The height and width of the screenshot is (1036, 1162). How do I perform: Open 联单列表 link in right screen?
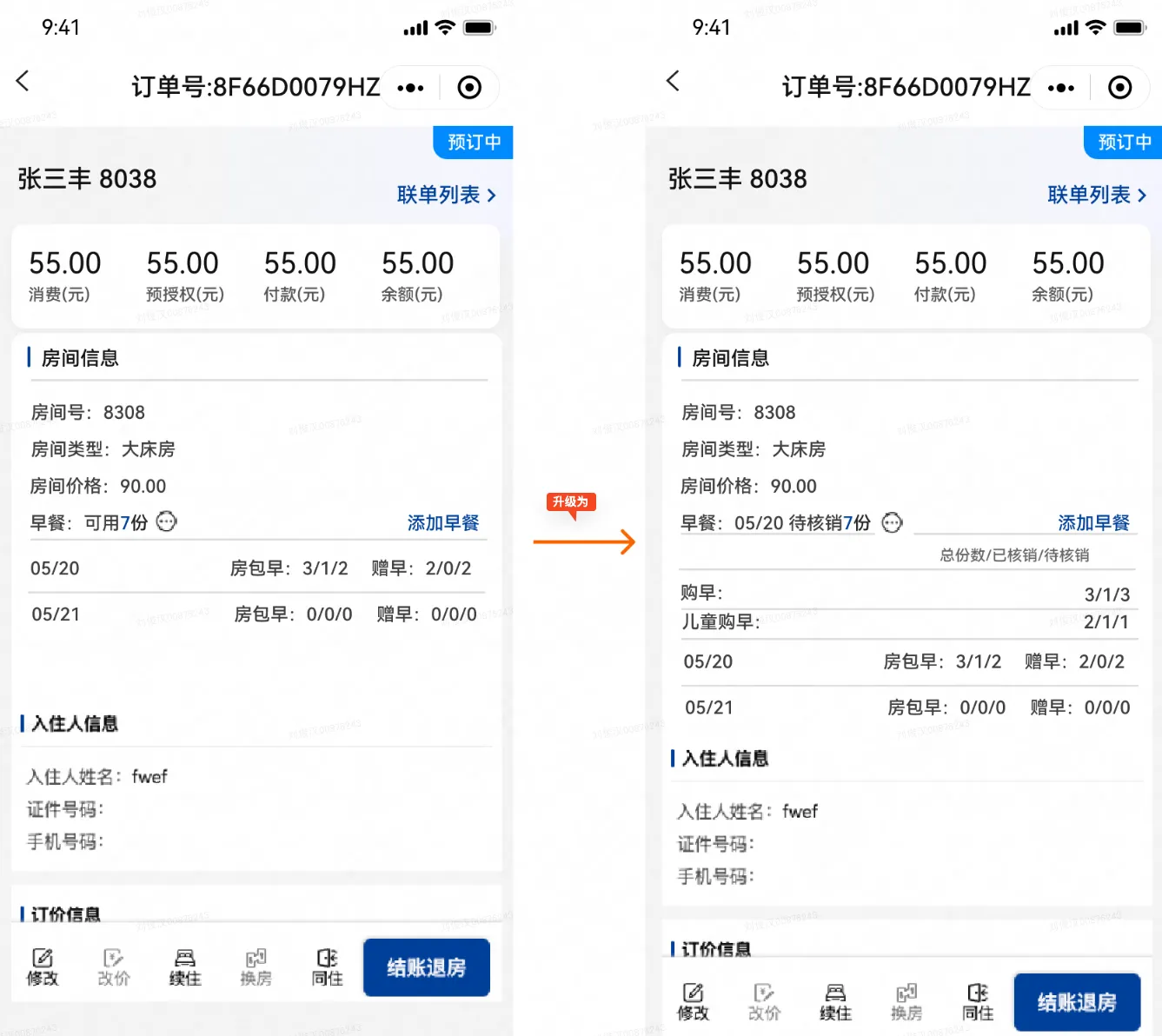point(1097,195)
